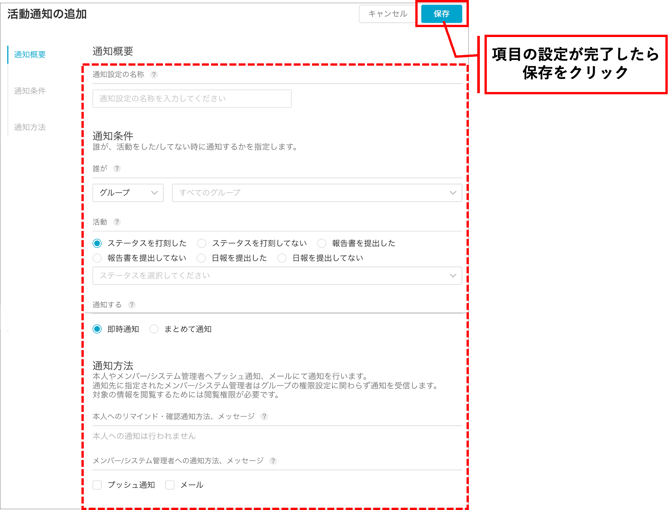Click the help icon next to 活動
670x510 pixels.
[x=117, y=222]
